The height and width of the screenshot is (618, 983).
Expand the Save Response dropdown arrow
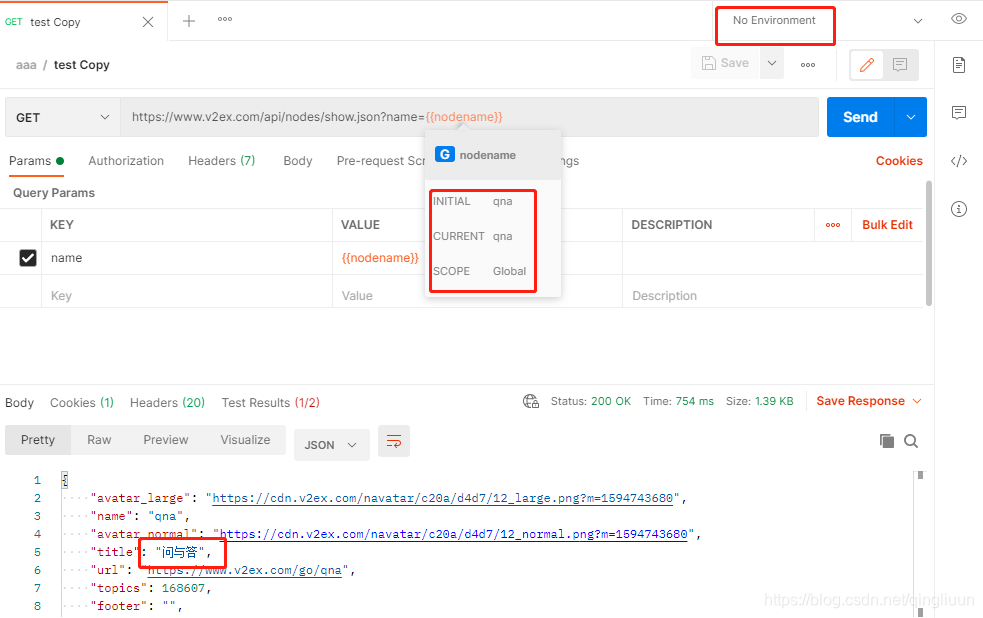[x=917, y=401]
